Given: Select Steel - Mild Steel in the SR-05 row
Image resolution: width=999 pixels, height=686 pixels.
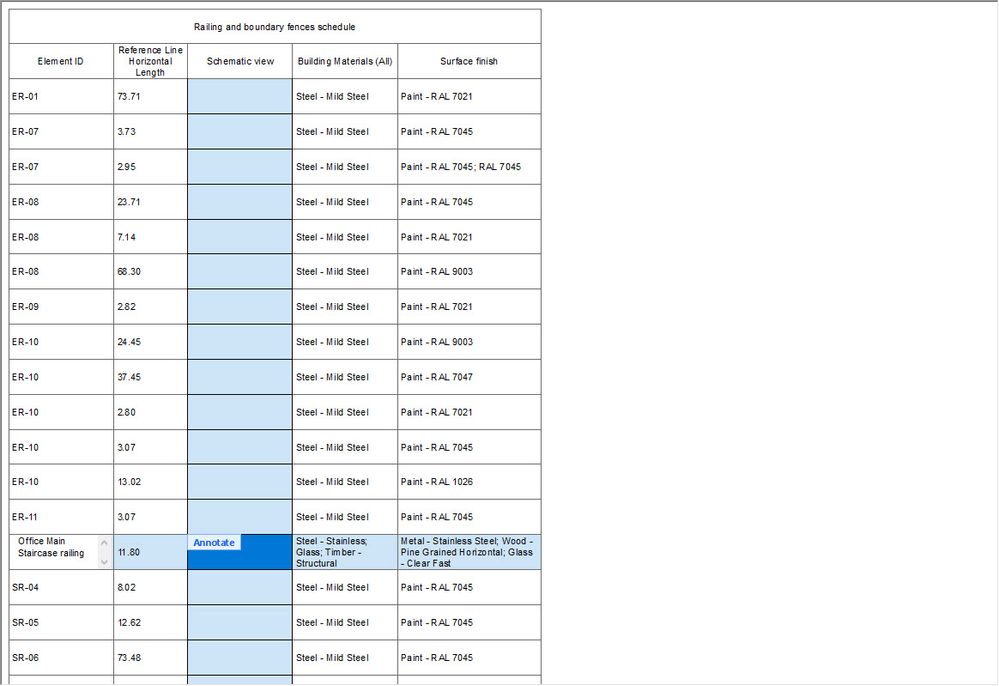Looking at the screenshot, I should (345, 622).
